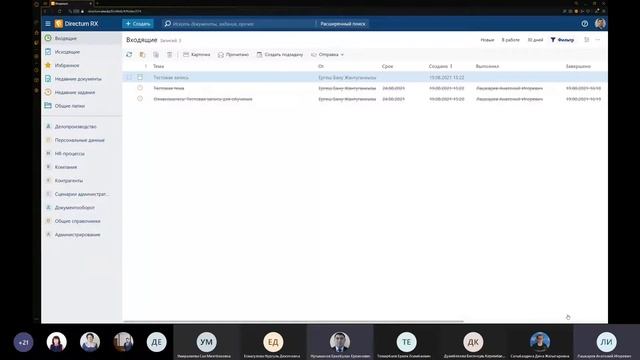The image size is (640, 360).
Task: Sort by the Тема column header
Action: pyautogui.click(x=158, y=66)
